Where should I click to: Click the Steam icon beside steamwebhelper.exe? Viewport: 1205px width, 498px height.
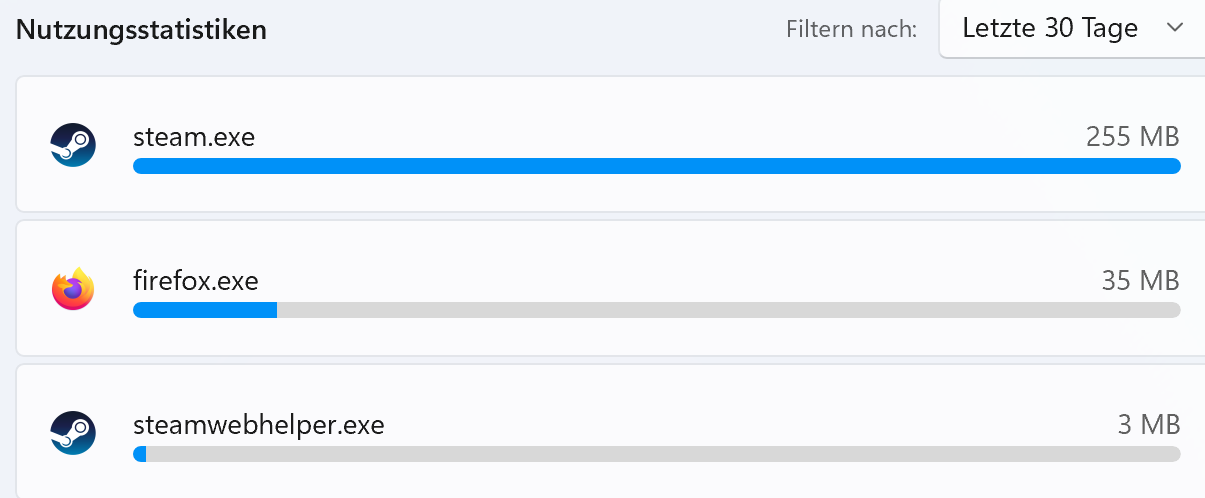(x=73, y=433)
